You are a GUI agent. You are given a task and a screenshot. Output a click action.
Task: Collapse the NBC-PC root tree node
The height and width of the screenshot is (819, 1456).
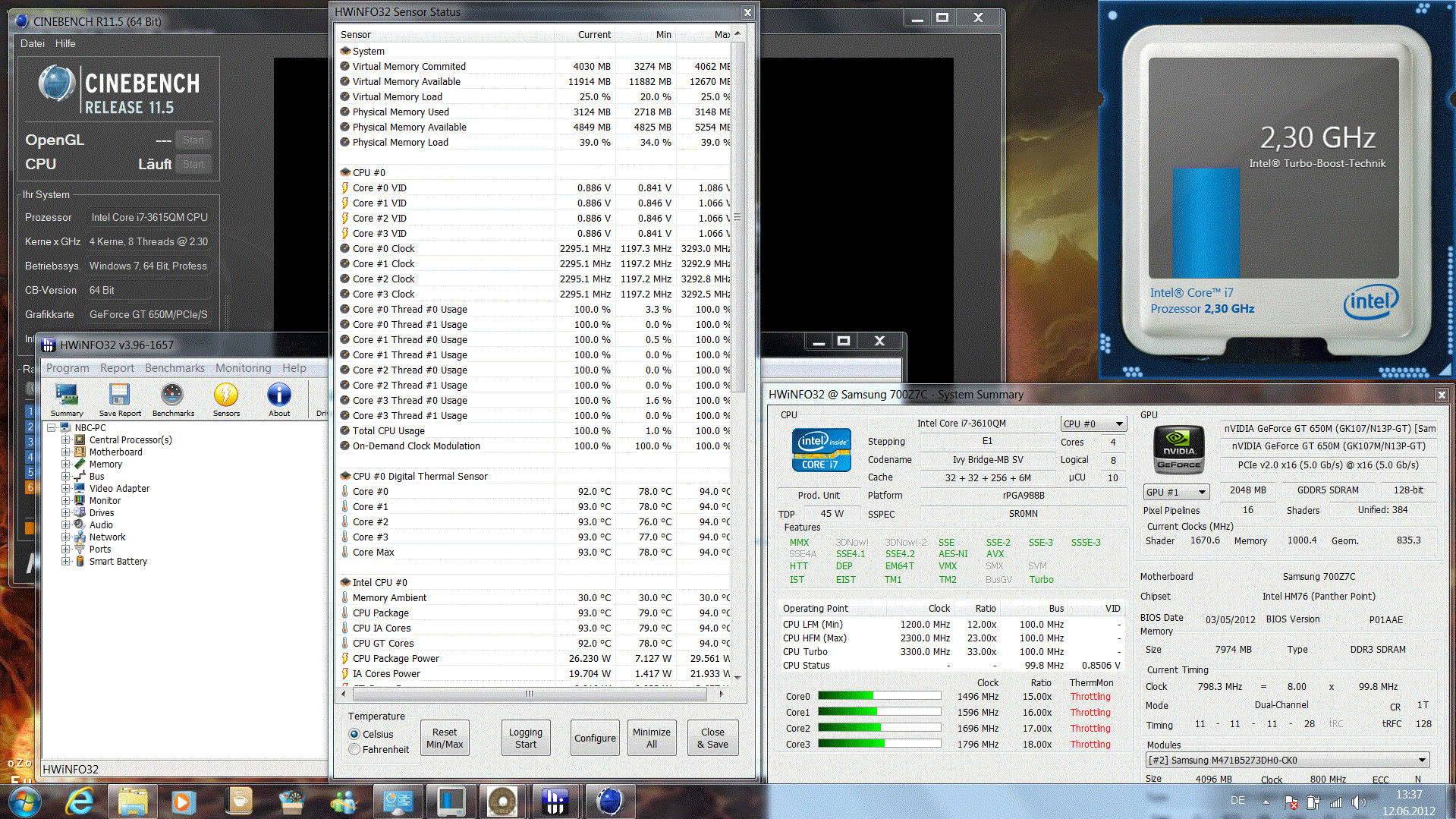pos(52,427)
